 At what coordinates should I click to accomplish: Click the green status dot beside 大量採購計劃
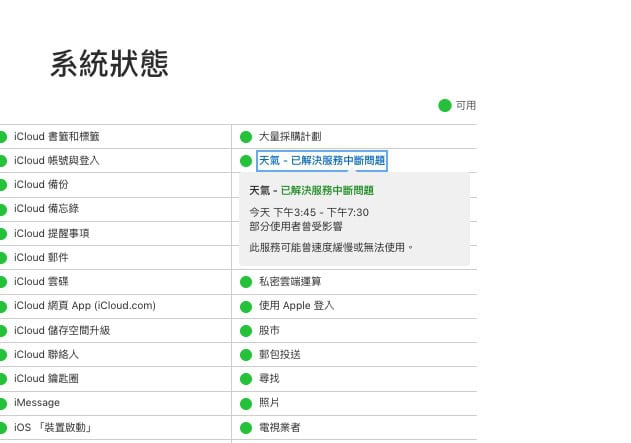246,137
